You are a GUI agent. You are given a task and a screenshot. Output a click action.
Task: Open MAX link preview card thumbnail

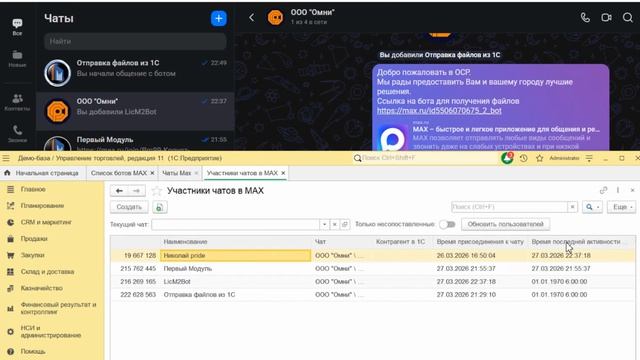pos(392,137)
